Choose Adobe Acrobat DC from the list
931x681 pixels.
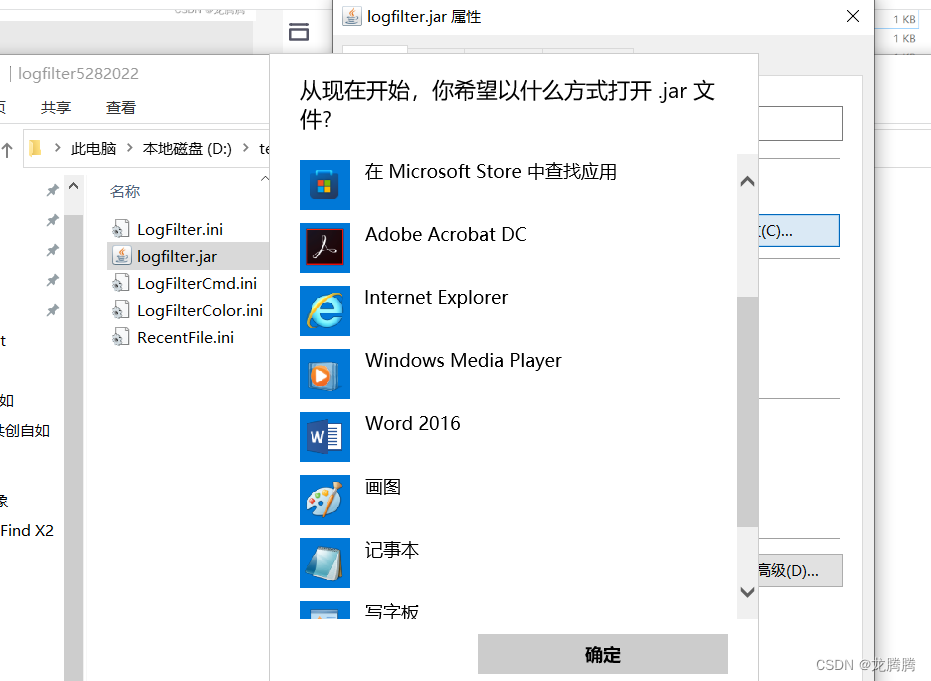click(x=325, y=248)
